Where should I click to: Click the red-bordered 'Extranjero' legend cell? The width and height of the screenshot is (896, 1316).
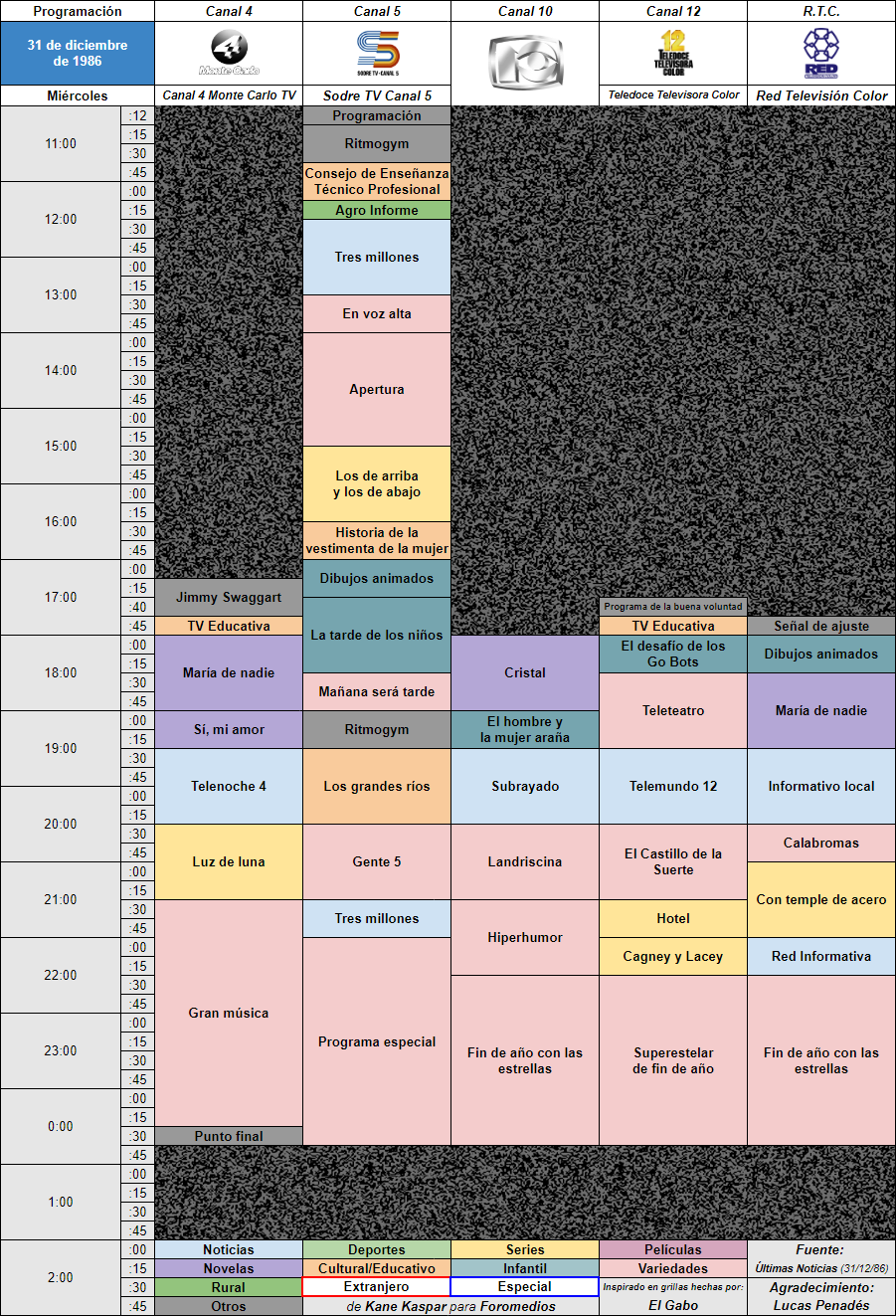tap(376, 1287)
